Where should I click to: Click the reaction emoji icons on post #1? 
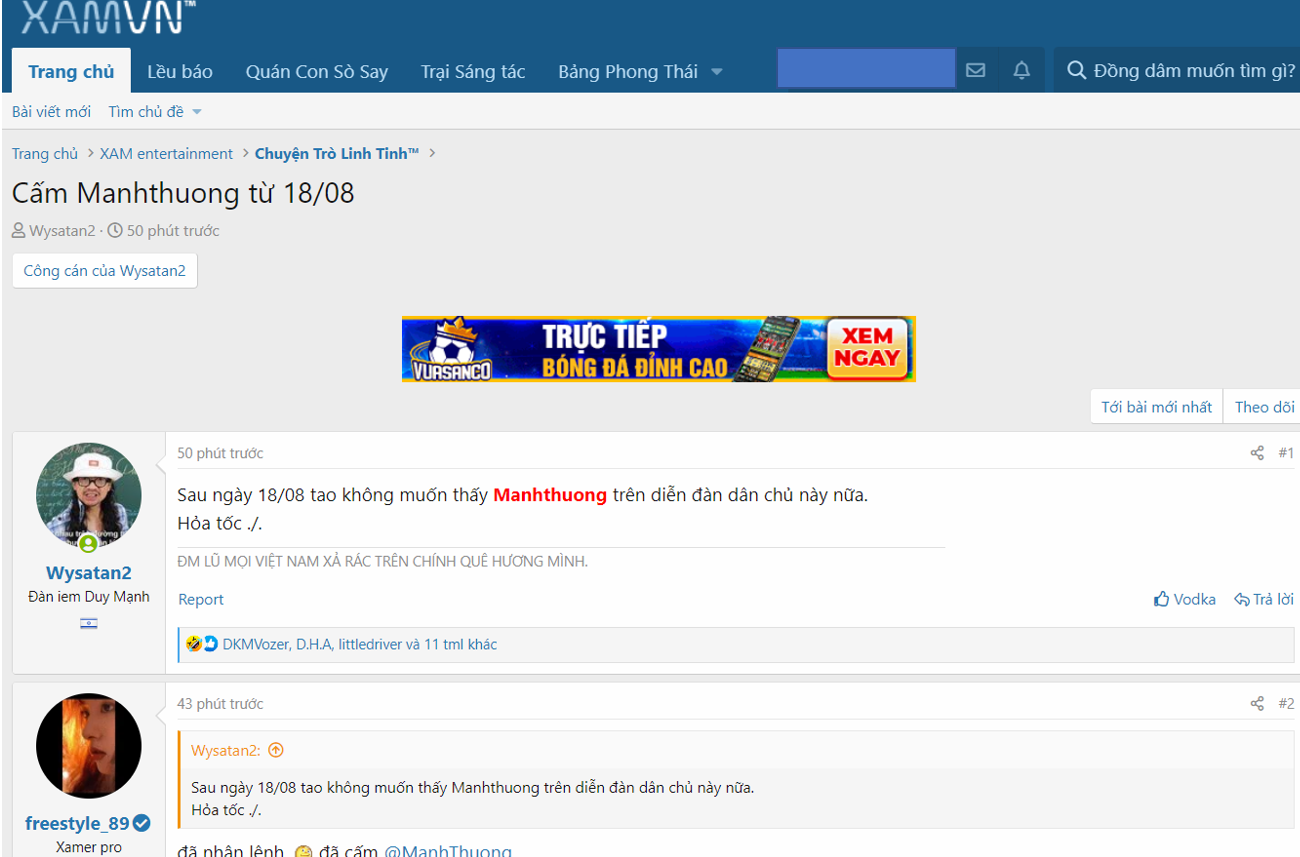coord(202,644)
